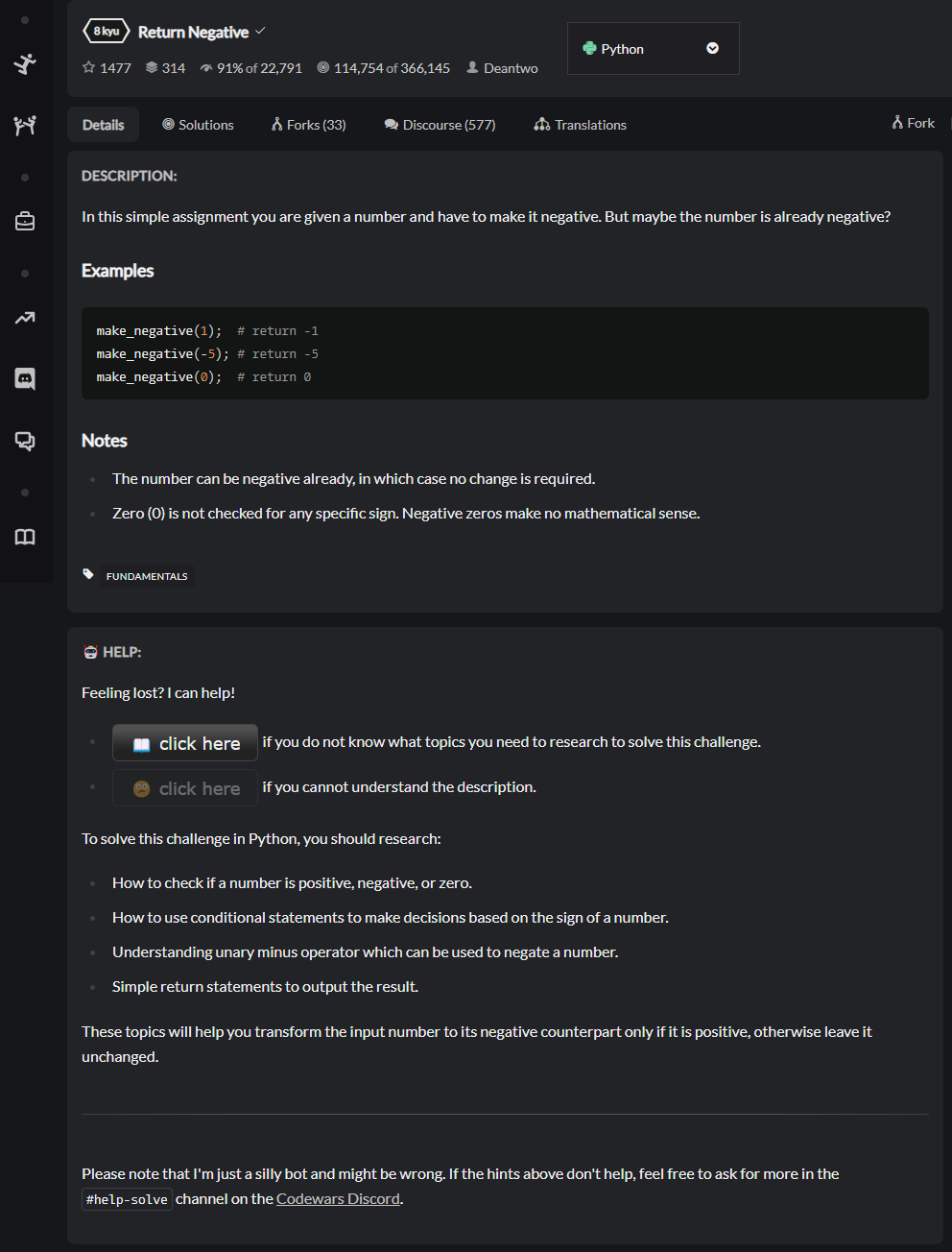Open Discord from the sidebar icon

tap(24, 378)
